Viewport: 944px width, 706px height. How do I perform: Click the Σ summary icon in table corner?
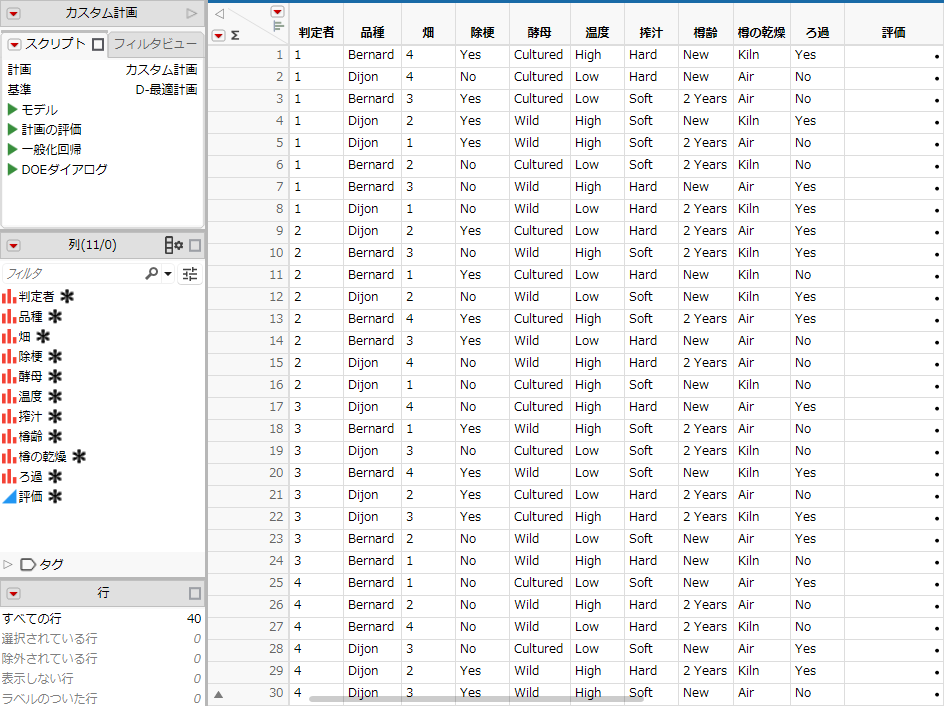(235, 36)
